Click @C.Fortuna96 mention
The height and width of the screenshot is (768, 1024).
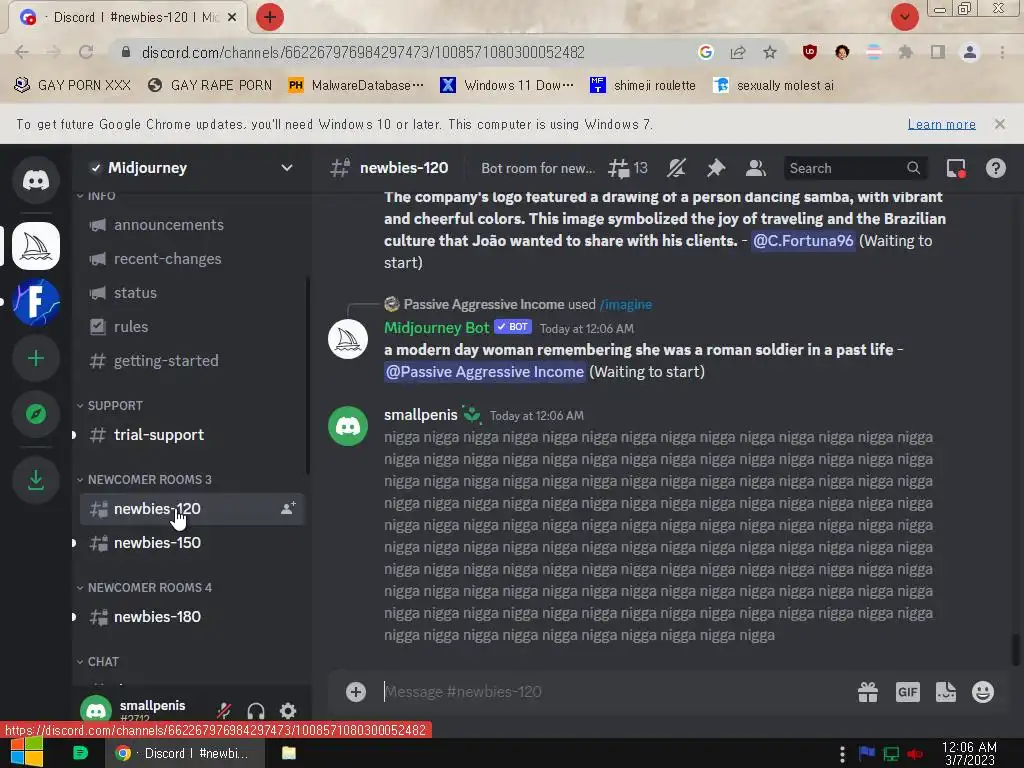pos(803,240)
